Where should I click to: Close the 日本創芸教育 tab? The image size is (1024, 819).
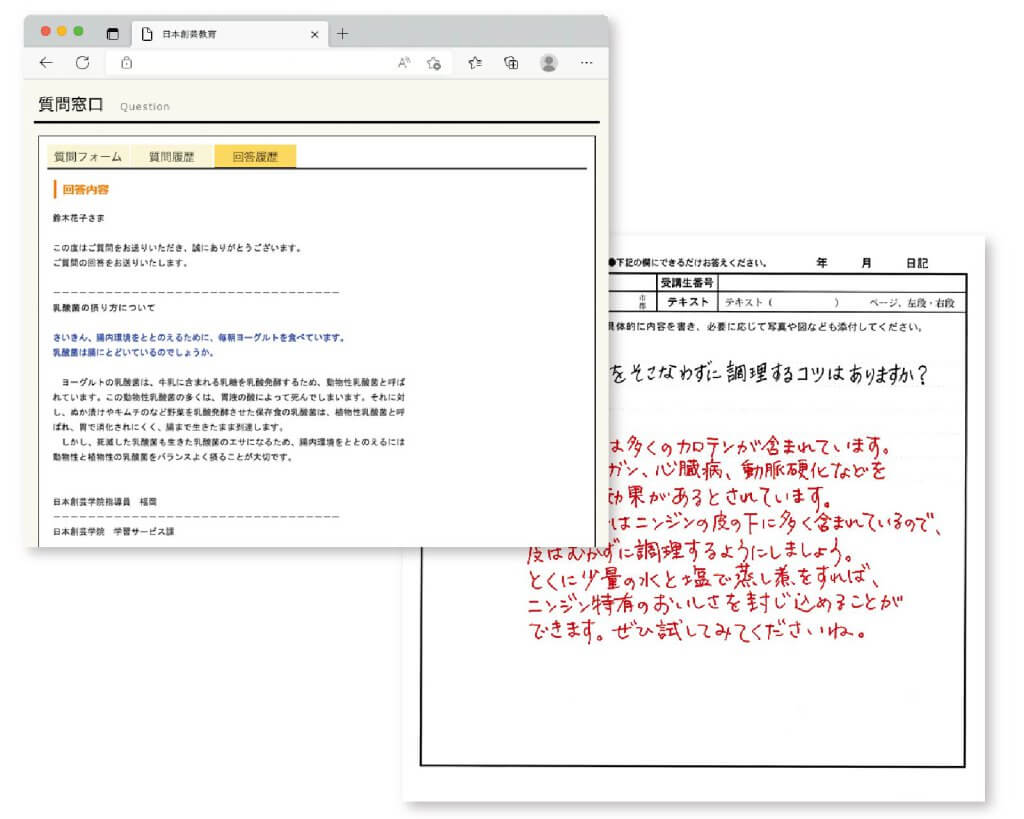[x=315, y=34]
